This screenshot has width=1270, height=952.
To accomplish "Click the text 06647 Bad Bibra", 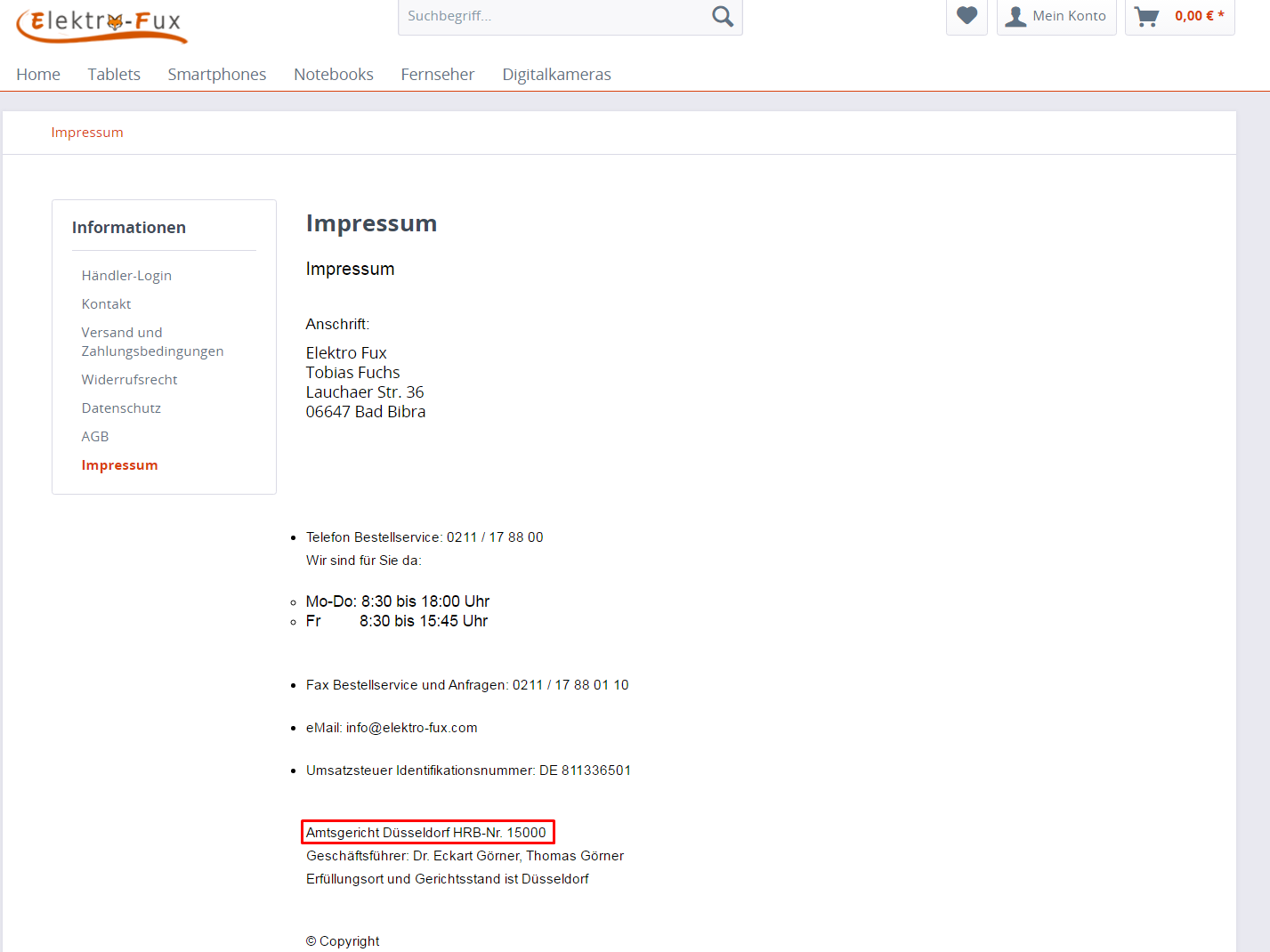I will [366, 412].
